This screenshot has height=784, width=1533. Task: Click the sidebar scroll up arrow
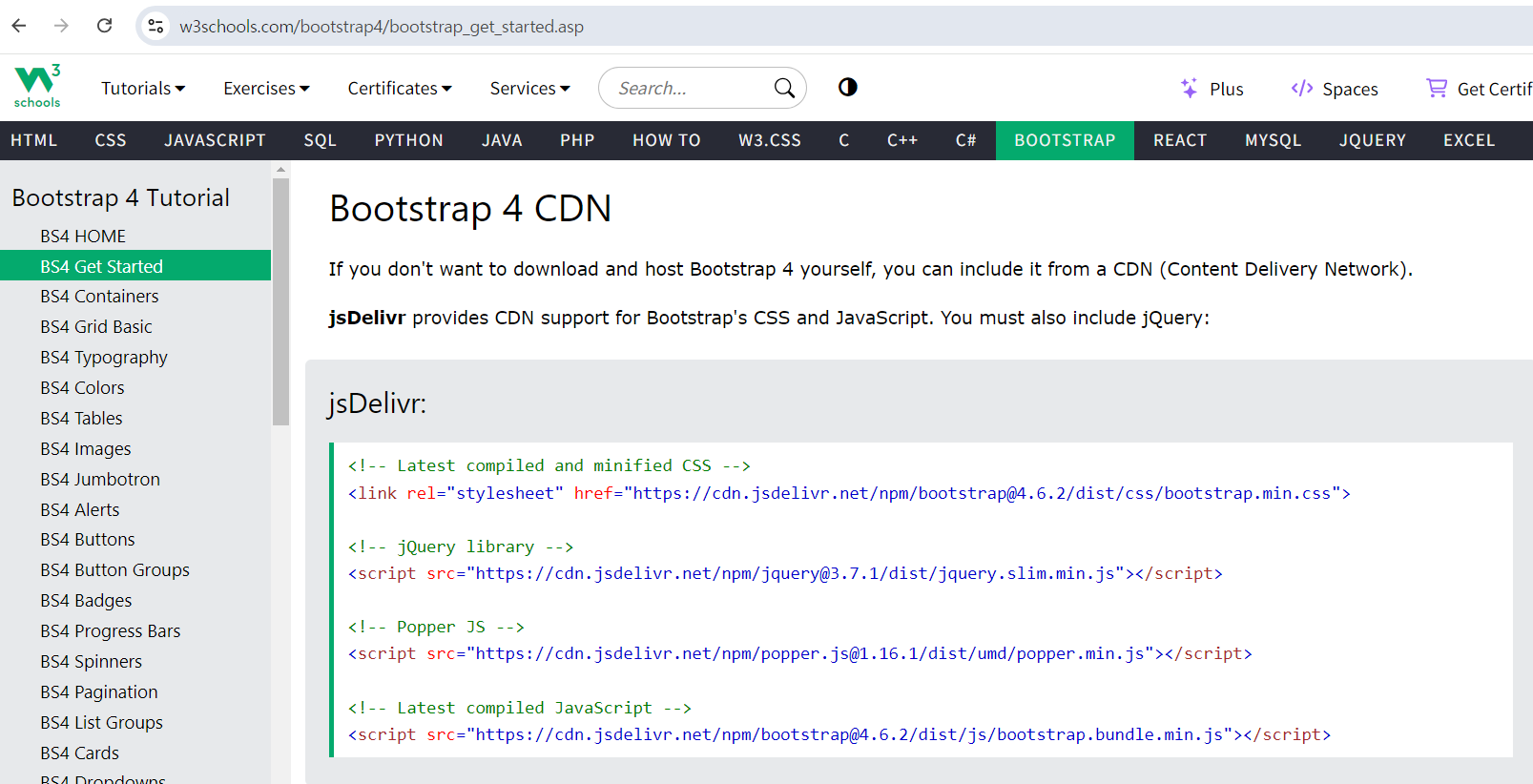coord(280,169)
